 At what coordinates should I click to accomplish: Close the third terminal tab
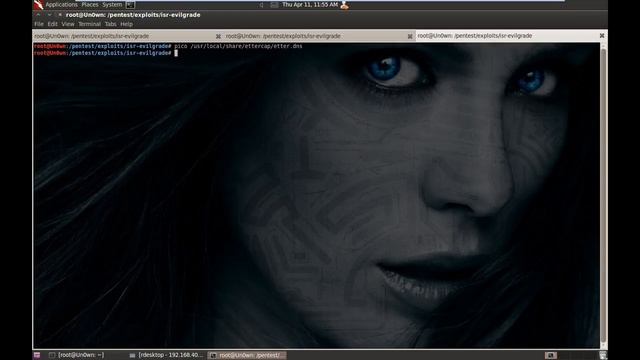click(x=602, y=36)
